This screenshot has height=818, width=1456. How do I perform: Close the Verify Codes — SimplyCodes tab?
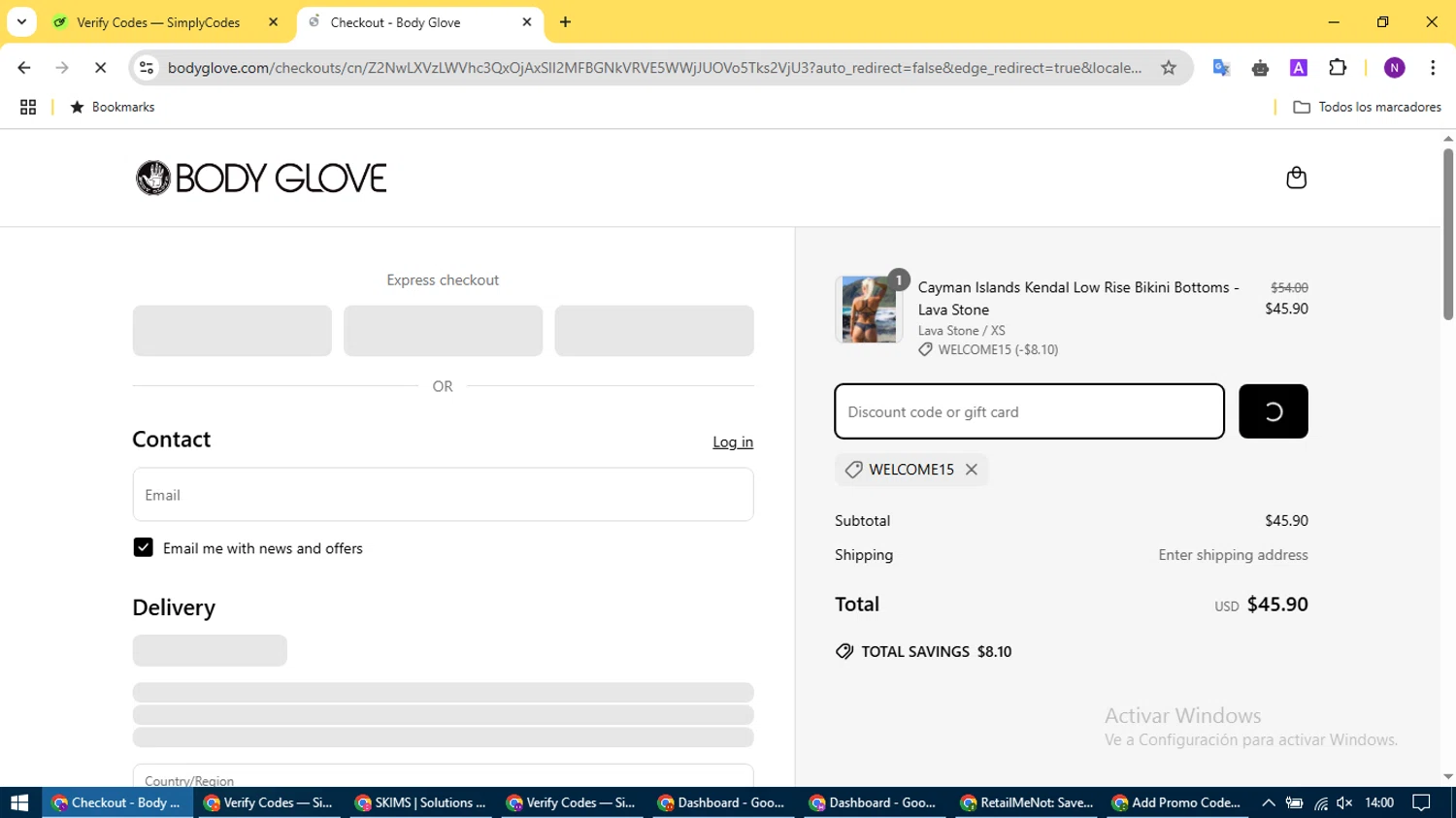(273, 22)
